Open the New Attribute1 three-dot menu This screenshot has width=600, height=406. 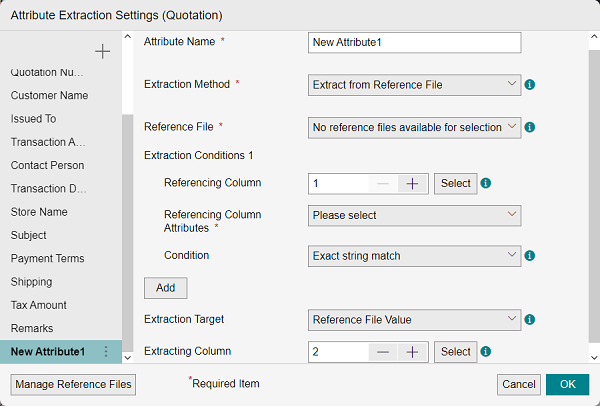pyautogui.click(x=106, y=351)
